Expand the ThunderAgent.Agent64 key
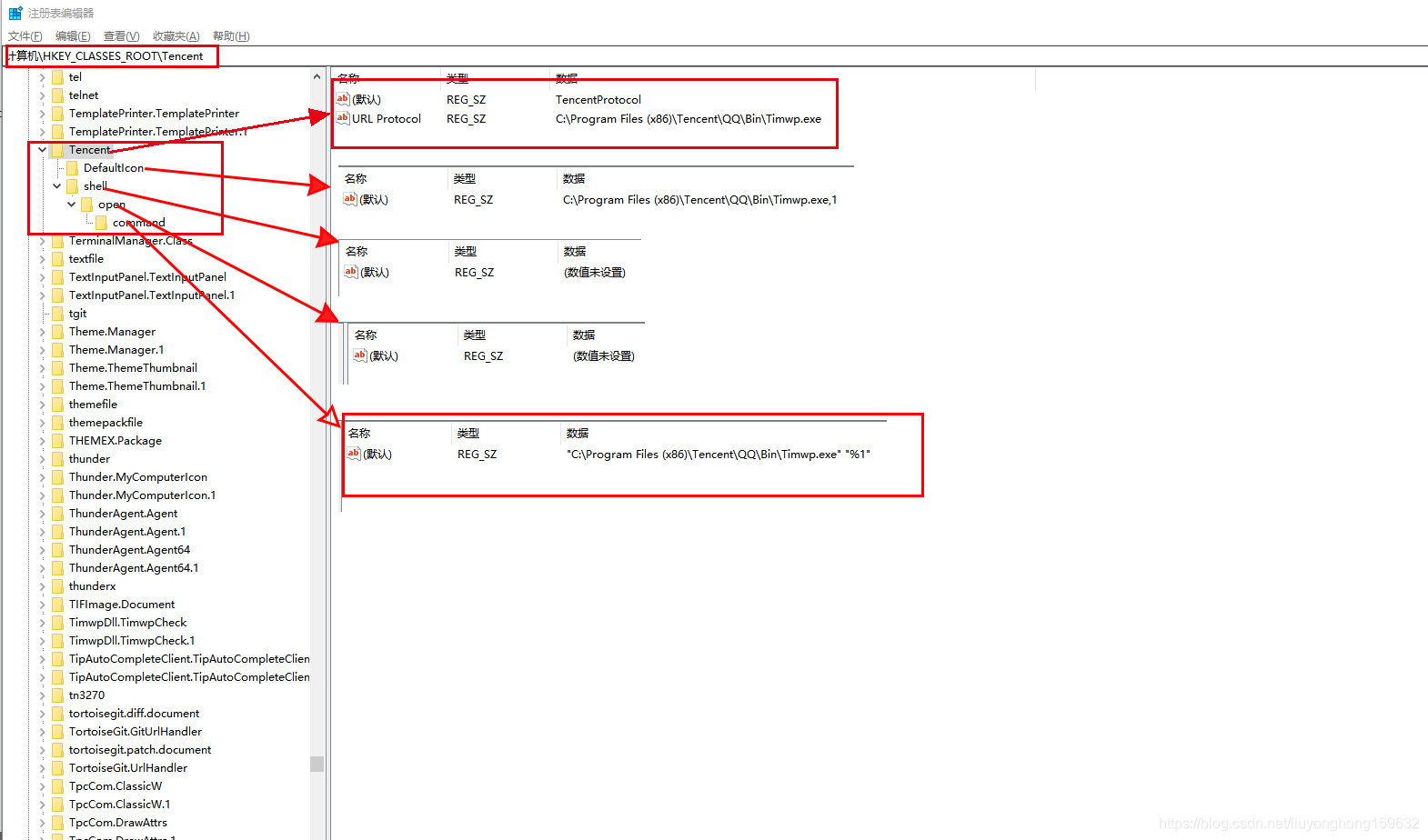 click(x=42, y=550)
